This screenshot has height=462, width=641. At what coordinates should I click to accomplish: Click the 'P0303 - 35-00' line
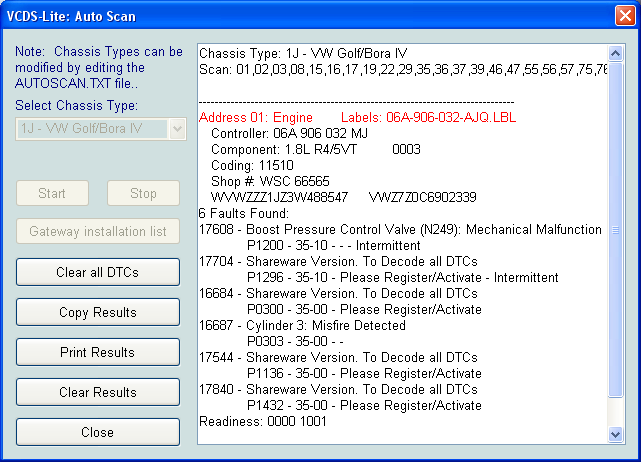(x=295, y=341)
